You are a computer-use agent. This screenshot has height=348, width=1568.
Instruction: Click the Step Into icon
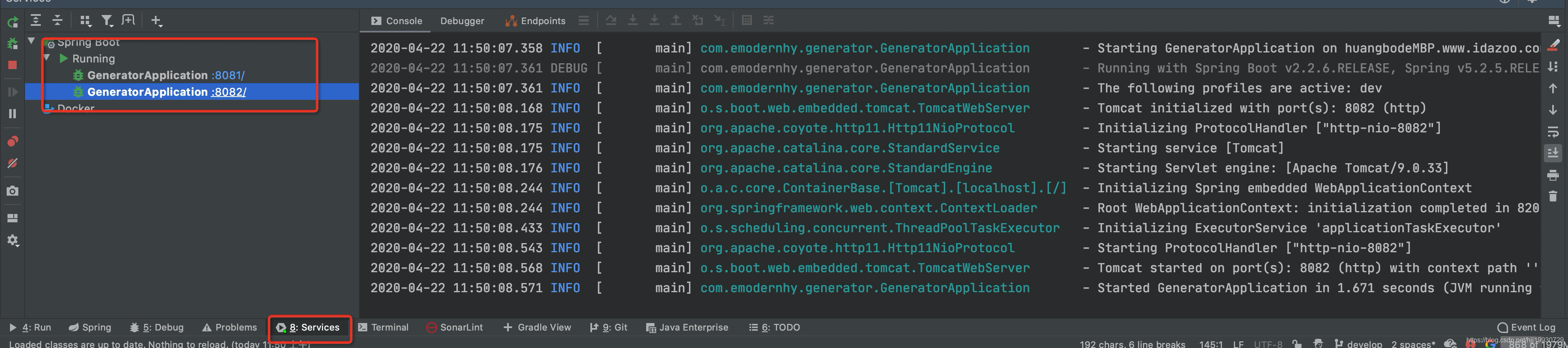tap(633, 21)
